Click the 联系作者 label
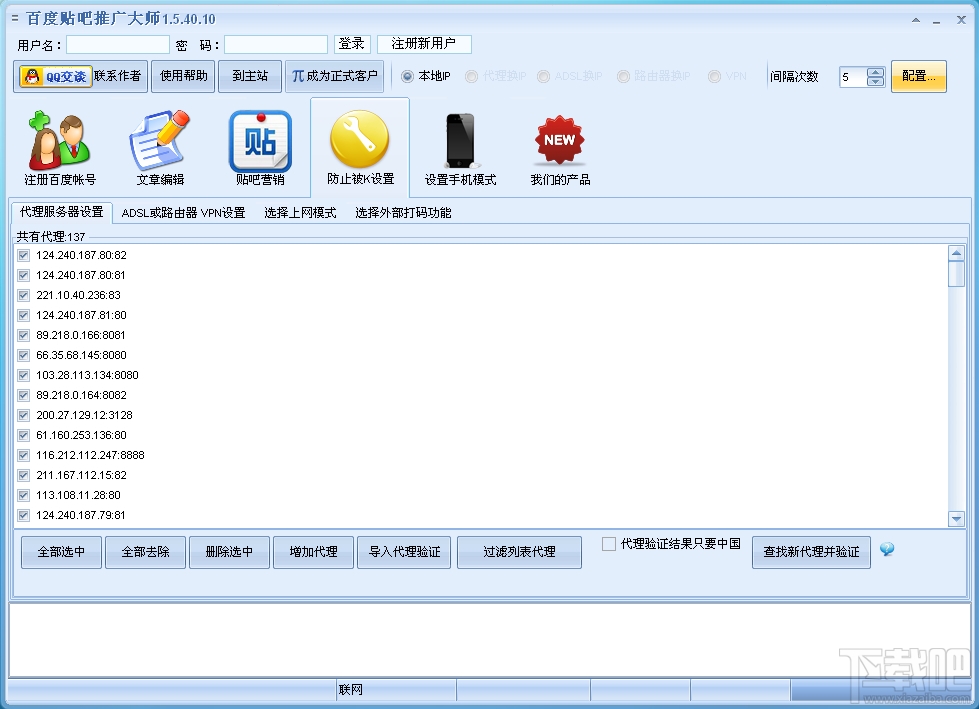The width and height of the screenshot is (979, 709). coord(117,76)
